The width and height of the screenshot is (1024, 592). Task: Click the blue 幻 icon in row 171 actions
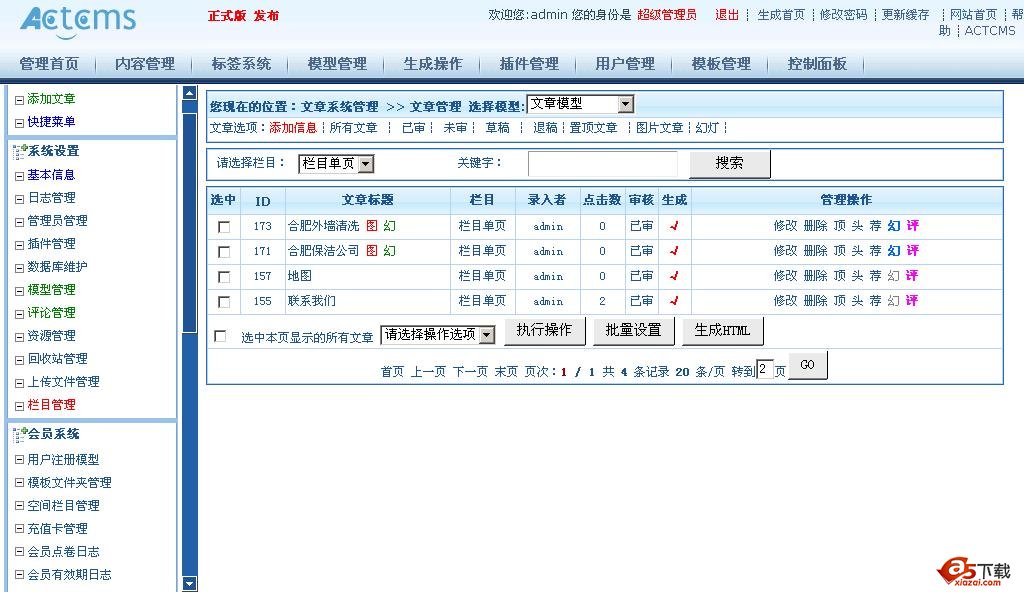pyautogui.click(x=894, y=251)
